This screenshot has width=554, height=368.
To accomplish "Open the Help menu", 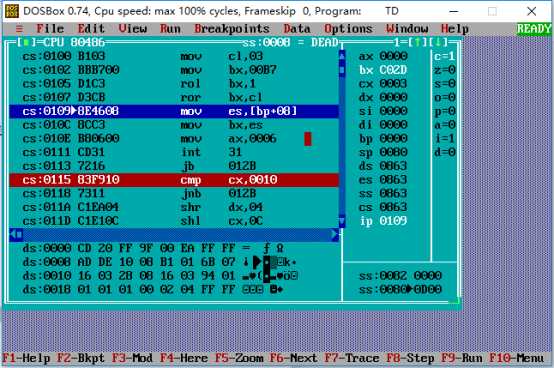I will pos(455,29).
